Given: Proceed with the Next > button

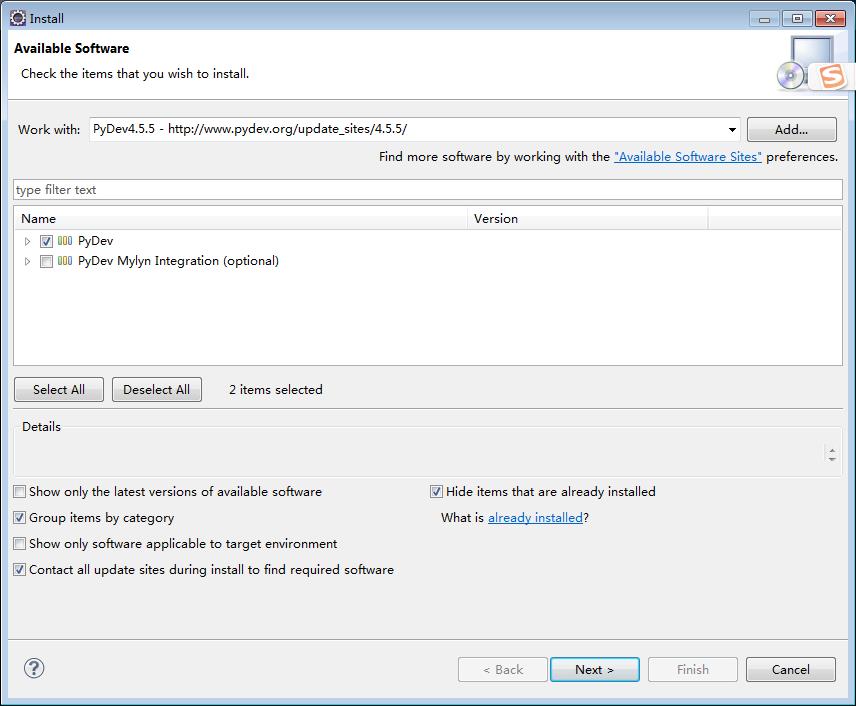Looking at the screenshot, I should 595,670.
